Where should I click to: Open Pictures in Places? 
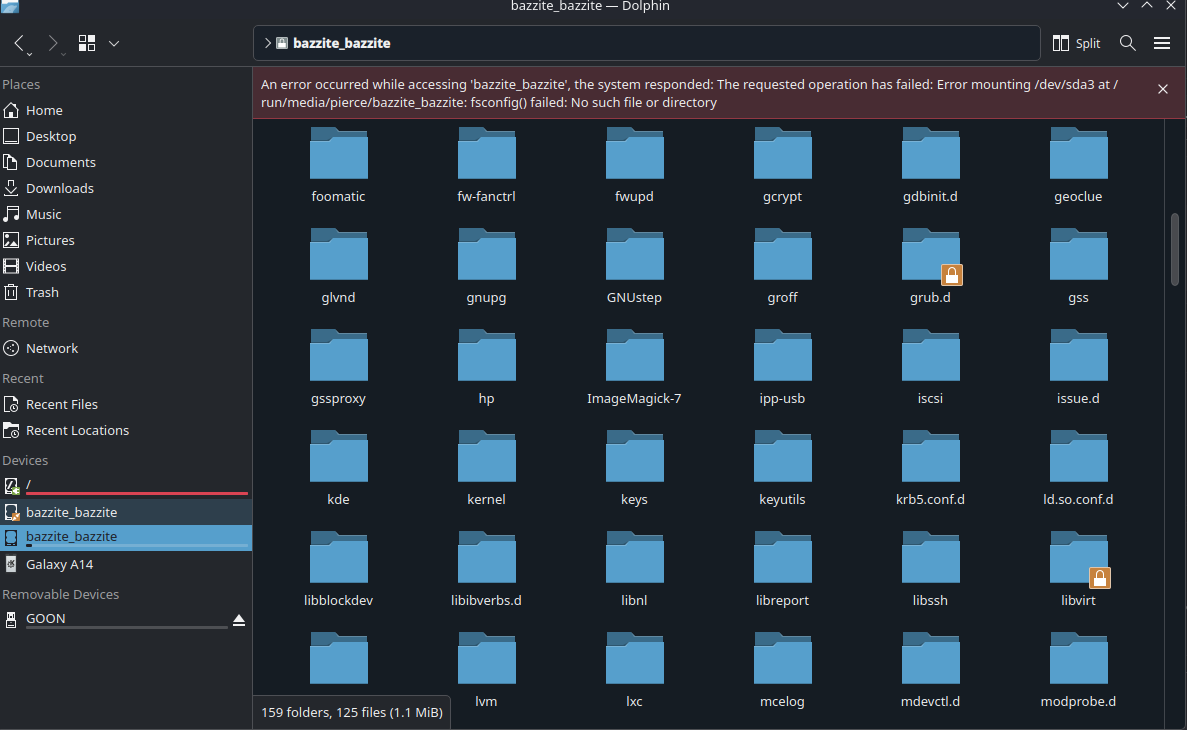pyautogui.click(x=126, y=240)
